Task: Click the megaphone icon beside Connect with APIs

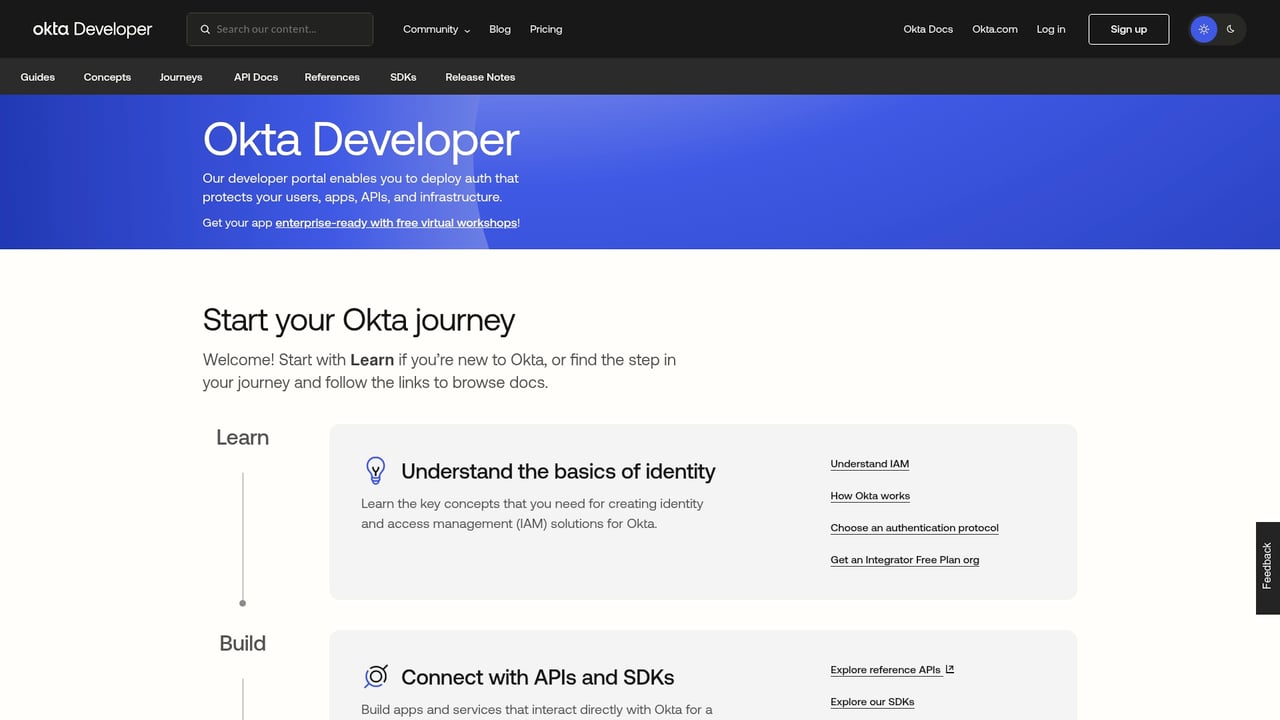Action: pos(375,676)
